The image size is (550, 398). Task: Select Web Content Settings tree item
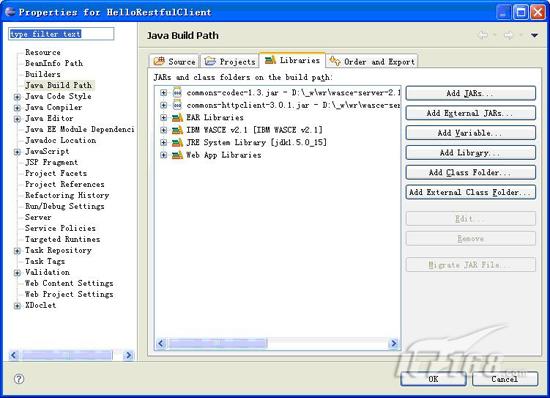tap(69, 283)
